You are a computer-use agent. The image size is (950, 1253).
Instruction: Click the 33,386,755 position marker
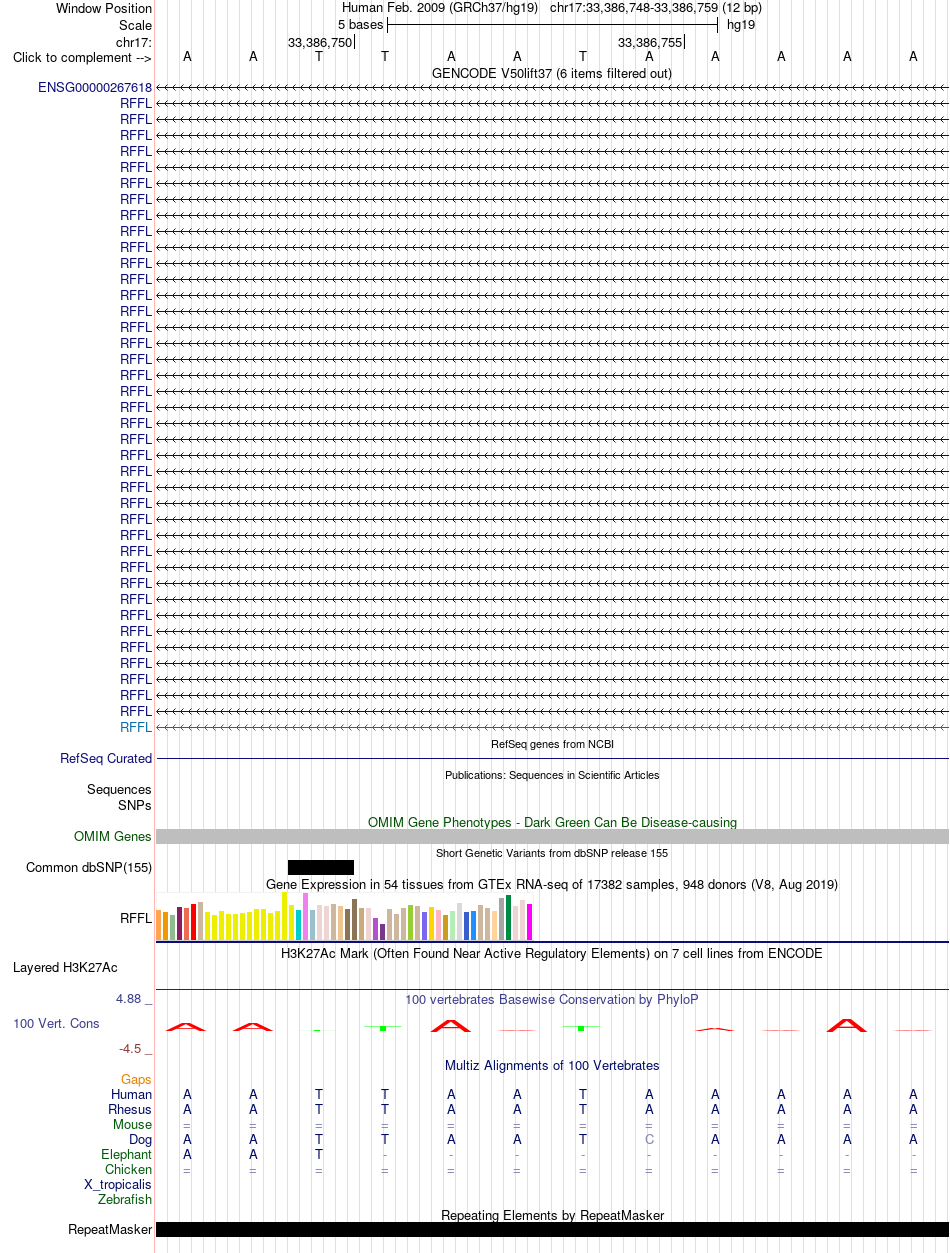(650, 42)
